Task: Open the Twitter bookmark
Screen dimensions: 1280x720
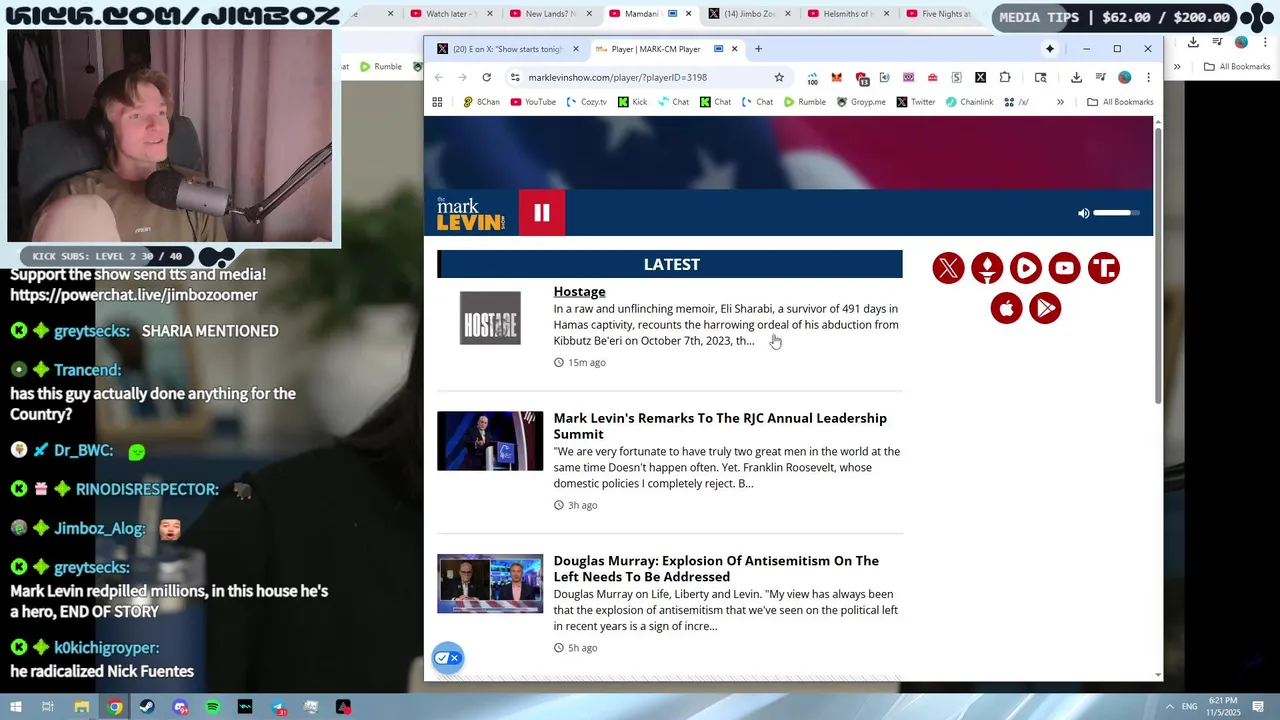Action: click(916, 102)
